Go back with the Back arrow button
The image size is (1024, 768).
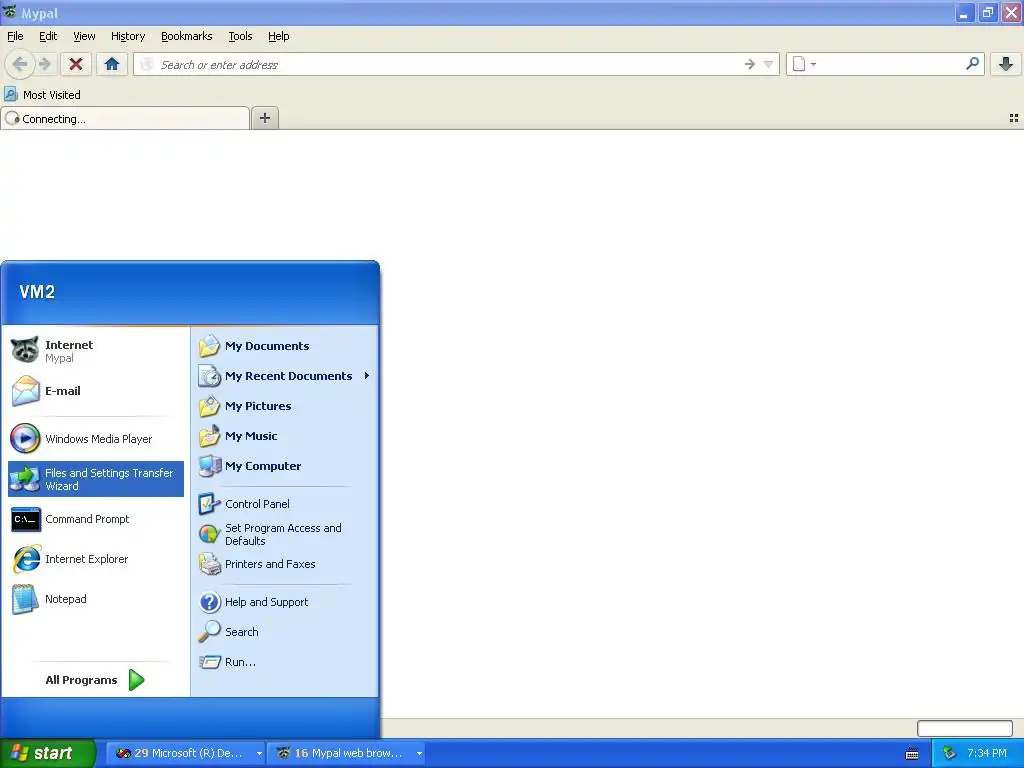pyautogui.click(x=20, y=64)
